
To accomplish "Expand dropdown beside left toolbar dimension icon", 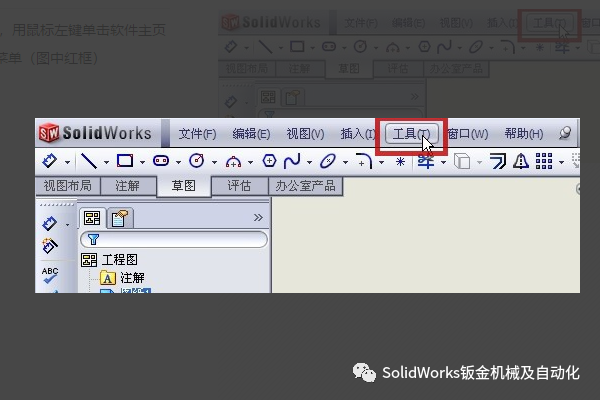I will [67, 225].
